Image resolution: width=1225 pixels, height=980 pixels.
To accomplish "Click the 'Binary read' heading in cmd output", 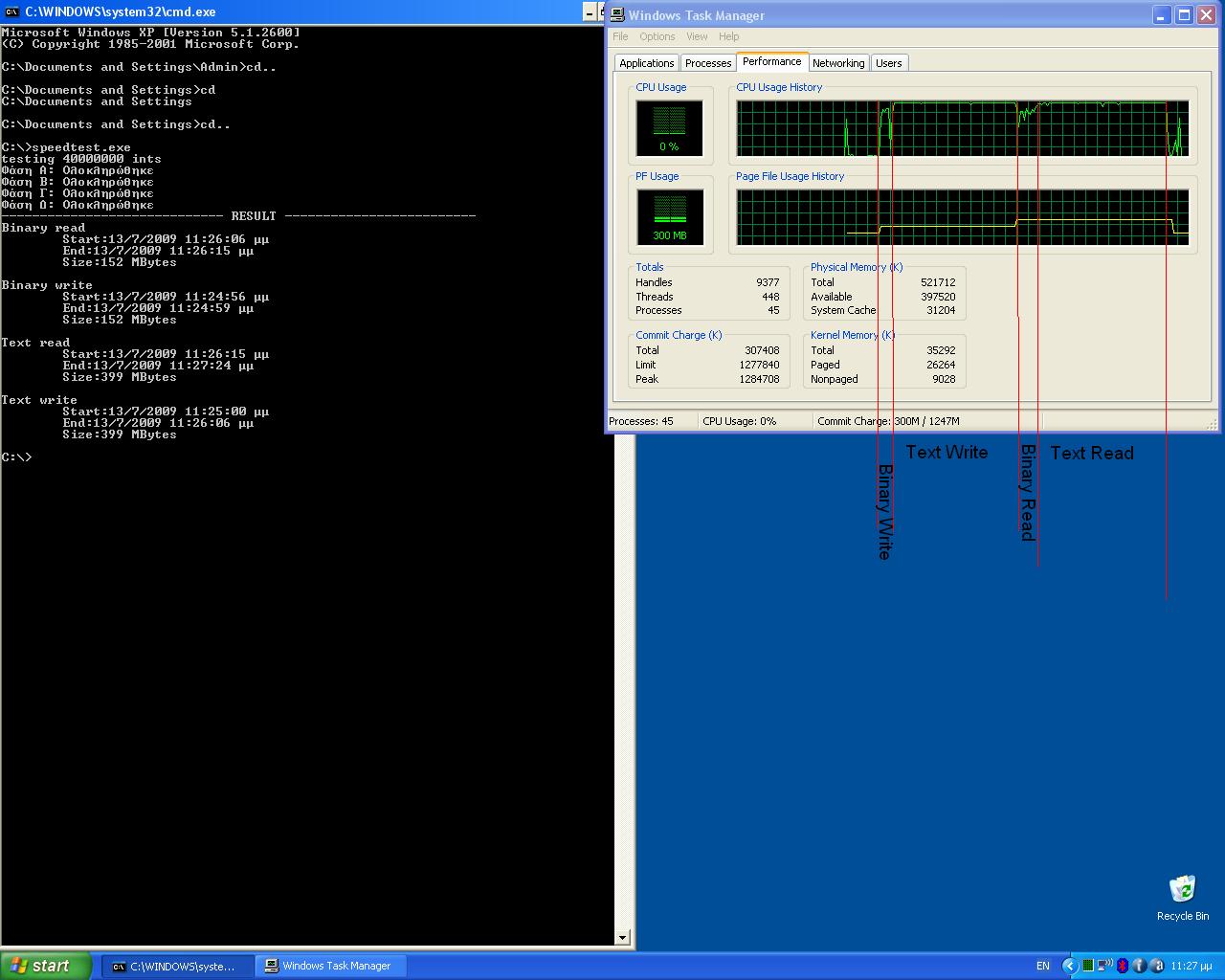I will [x=43, y=228].
